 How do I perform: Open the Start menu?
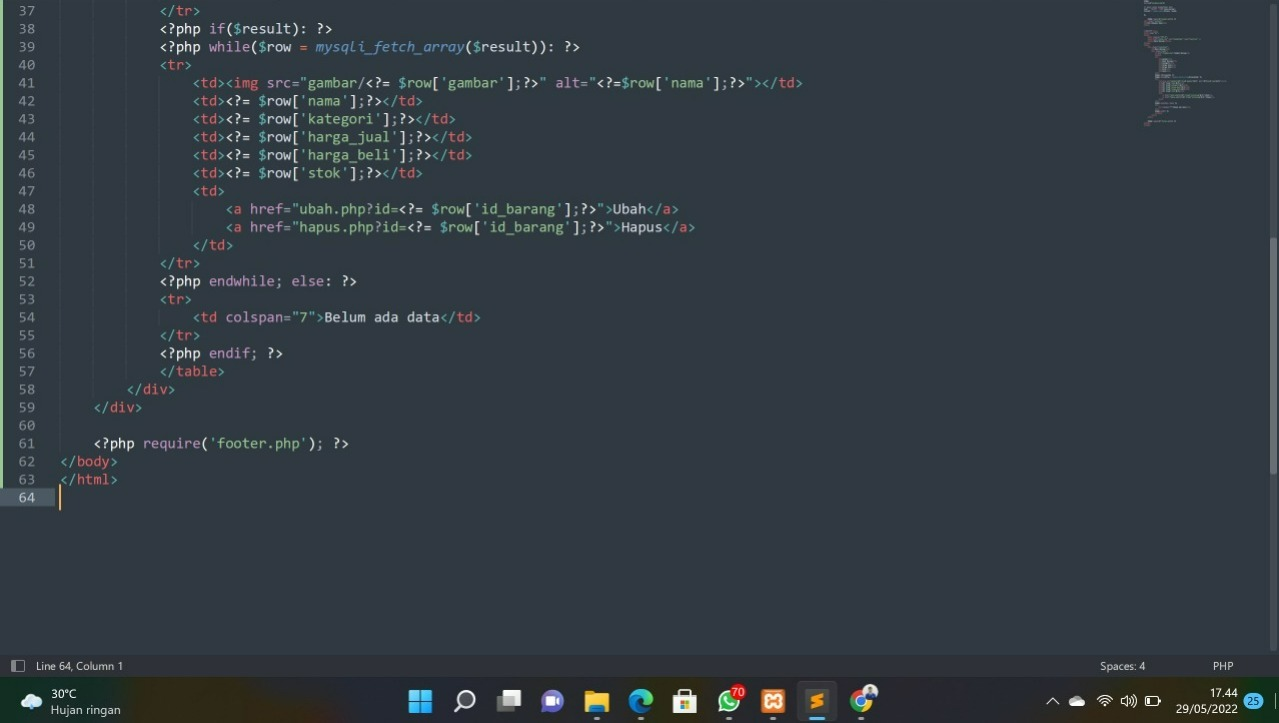(420, 701)
